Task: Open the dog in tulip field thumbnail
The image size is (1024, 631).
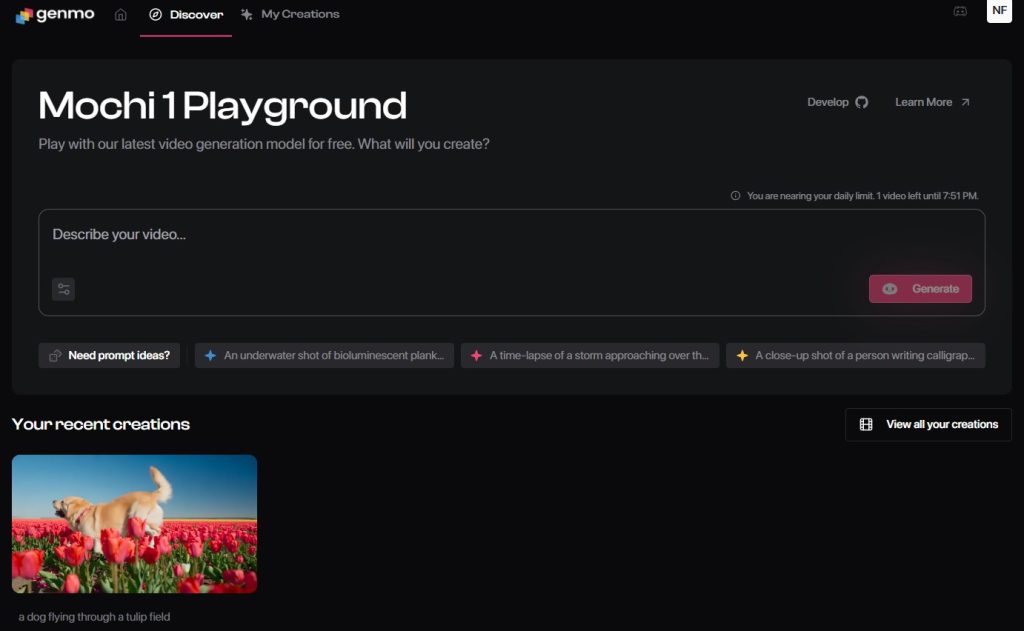Action: click(x=135, y=524)
